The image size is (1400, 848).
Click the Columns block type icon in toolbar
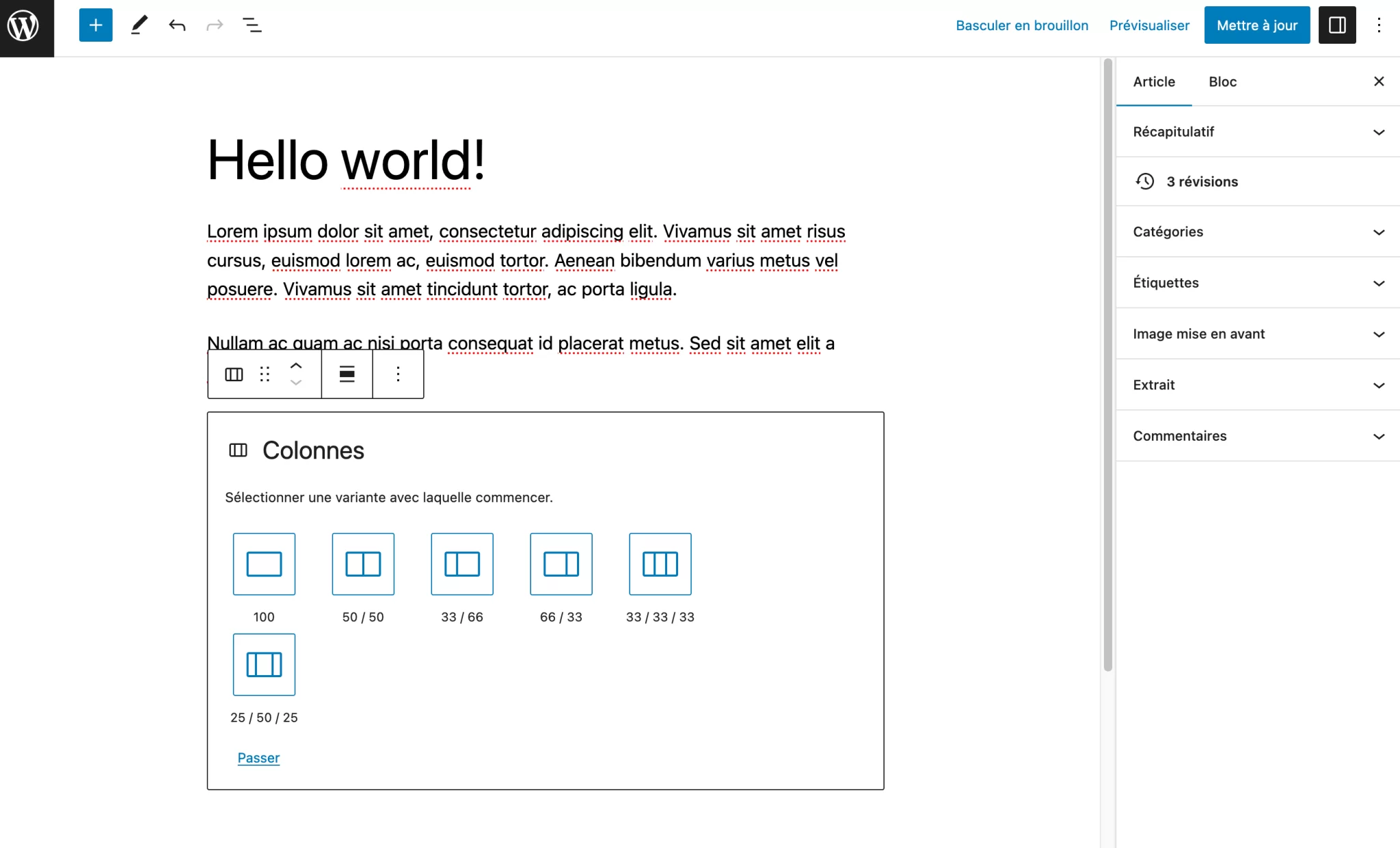pos(234,374)
